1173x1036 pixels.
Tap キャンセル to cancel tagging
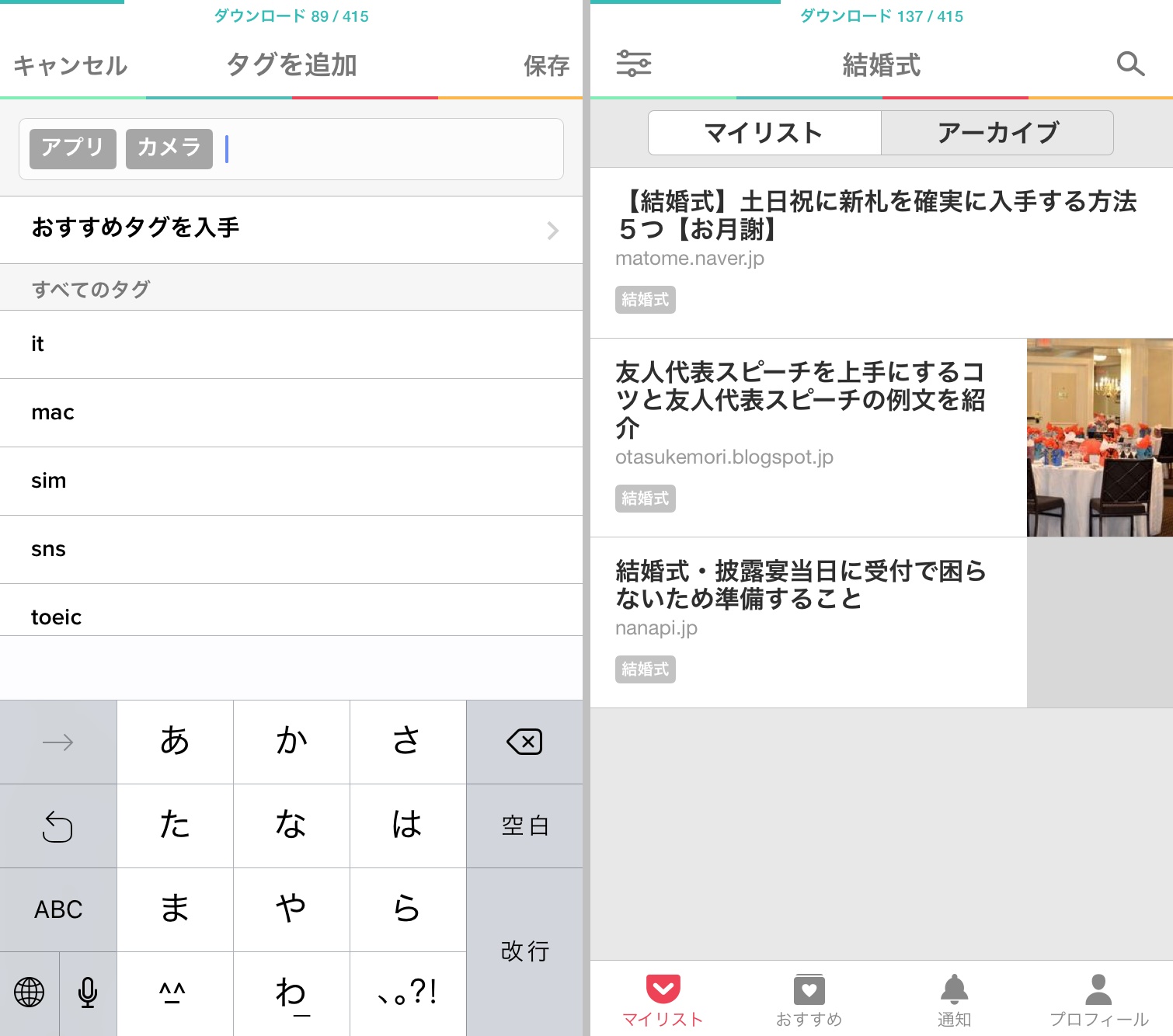70,65
